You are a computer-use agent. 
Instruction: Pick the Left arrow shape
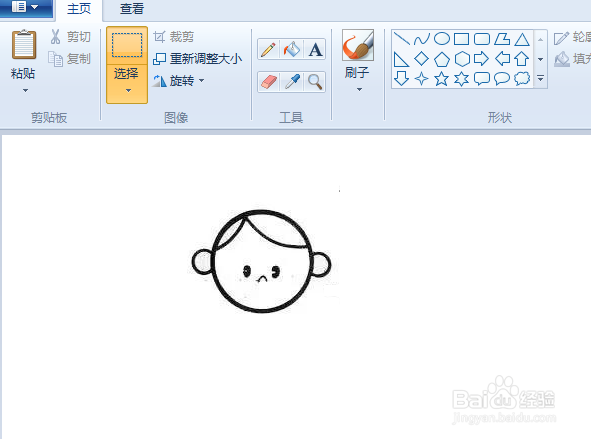502,59
